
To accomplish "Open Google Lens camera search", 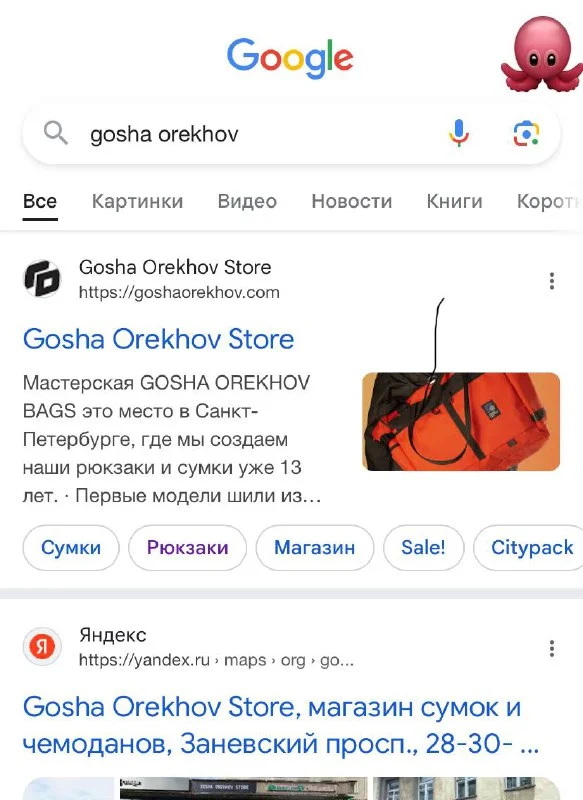I will [x=526, y=134].
